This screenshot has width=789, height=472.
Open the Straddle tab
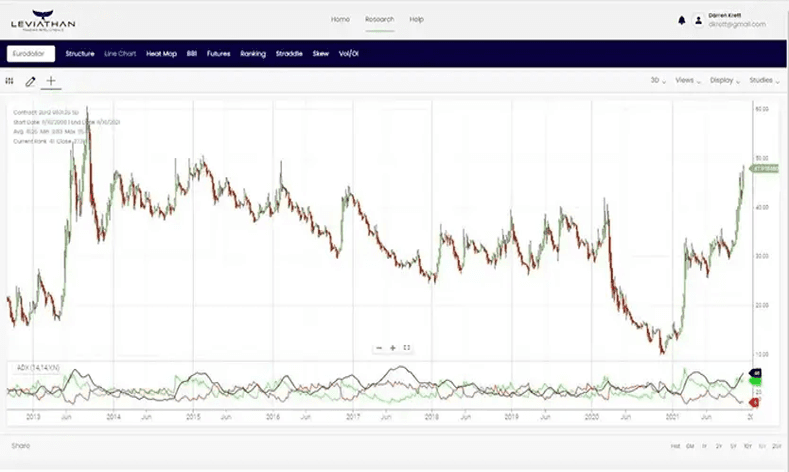click(289, 54)
